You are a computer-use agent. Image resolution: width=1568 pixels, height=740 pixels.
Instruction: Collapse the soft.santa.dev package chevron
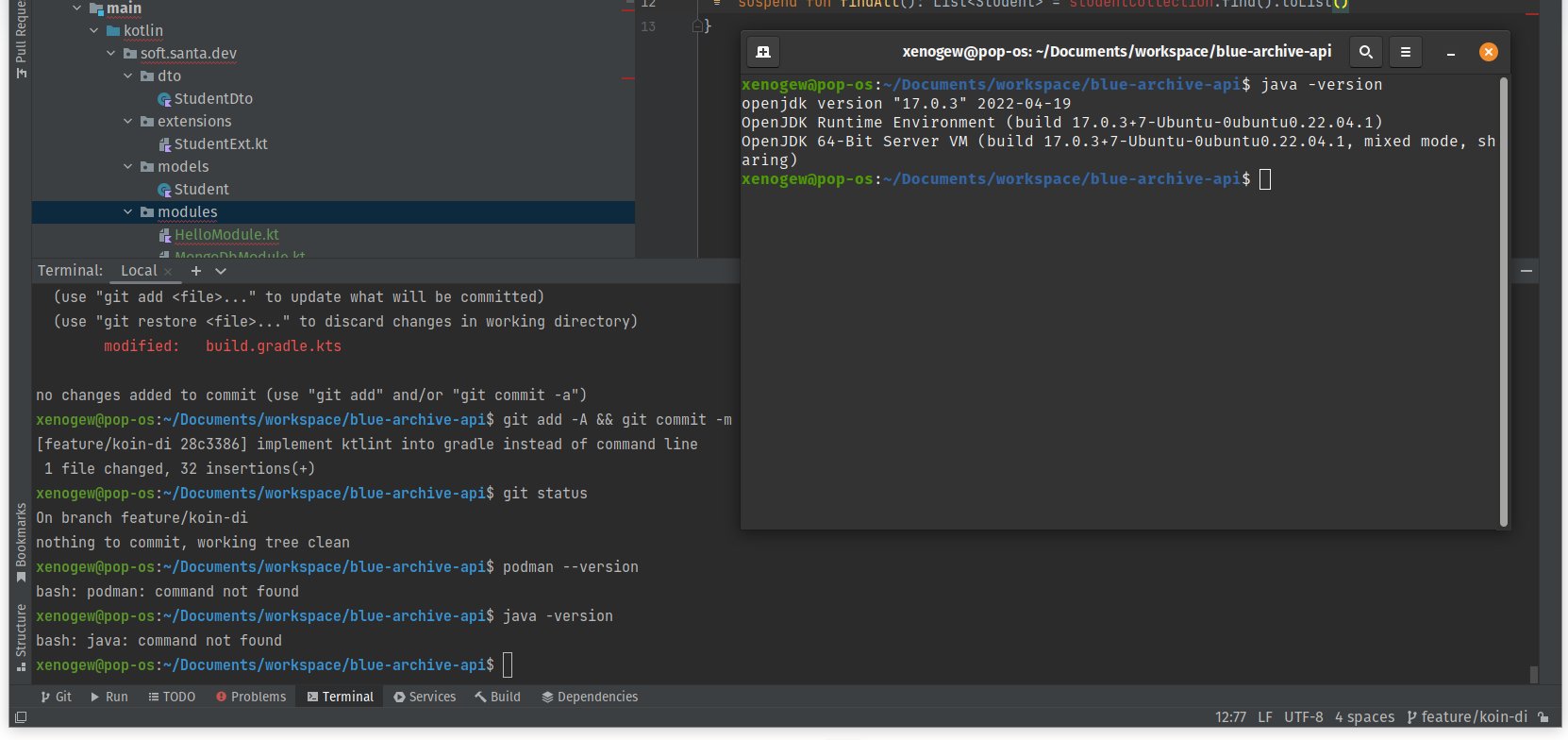click(x=111, y=53)
